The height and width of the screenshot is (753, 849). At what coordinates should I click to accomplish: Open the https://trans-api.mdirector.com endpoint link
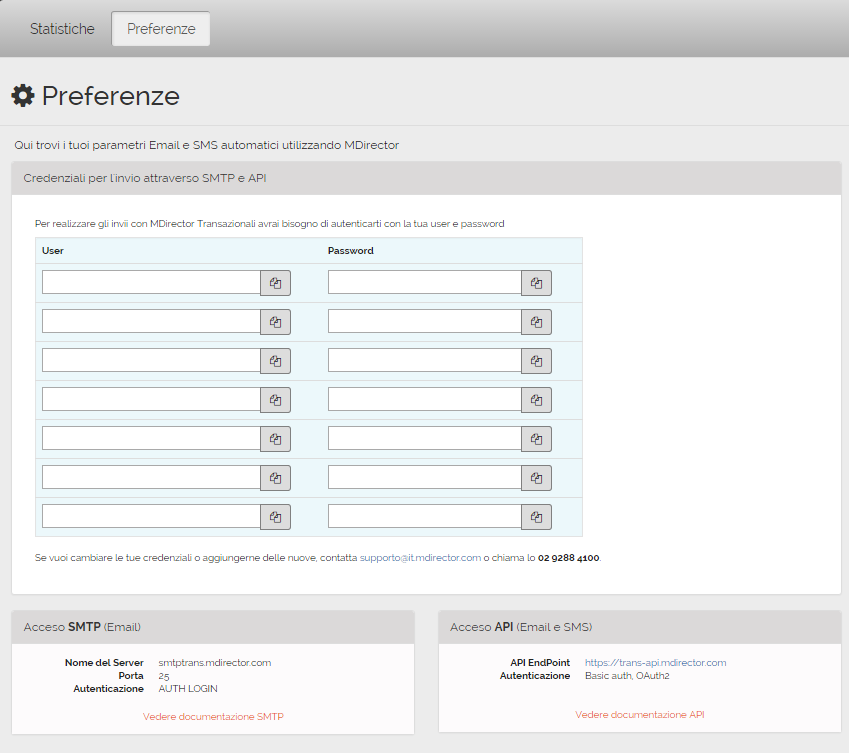point(655,663)
